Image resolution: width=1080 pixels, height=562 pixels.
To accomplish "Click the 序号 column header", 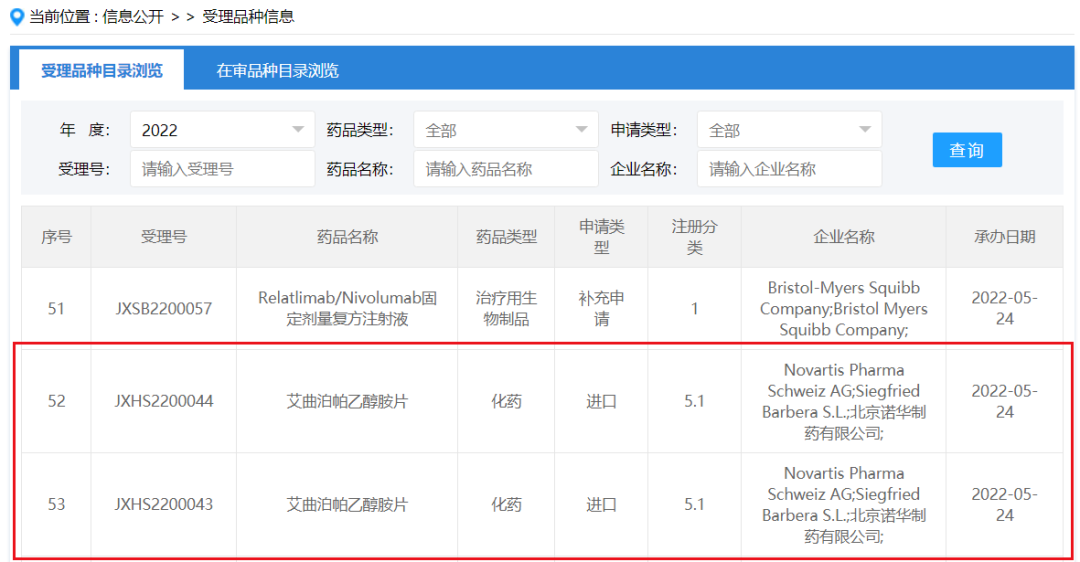I will tap(56, 237).
